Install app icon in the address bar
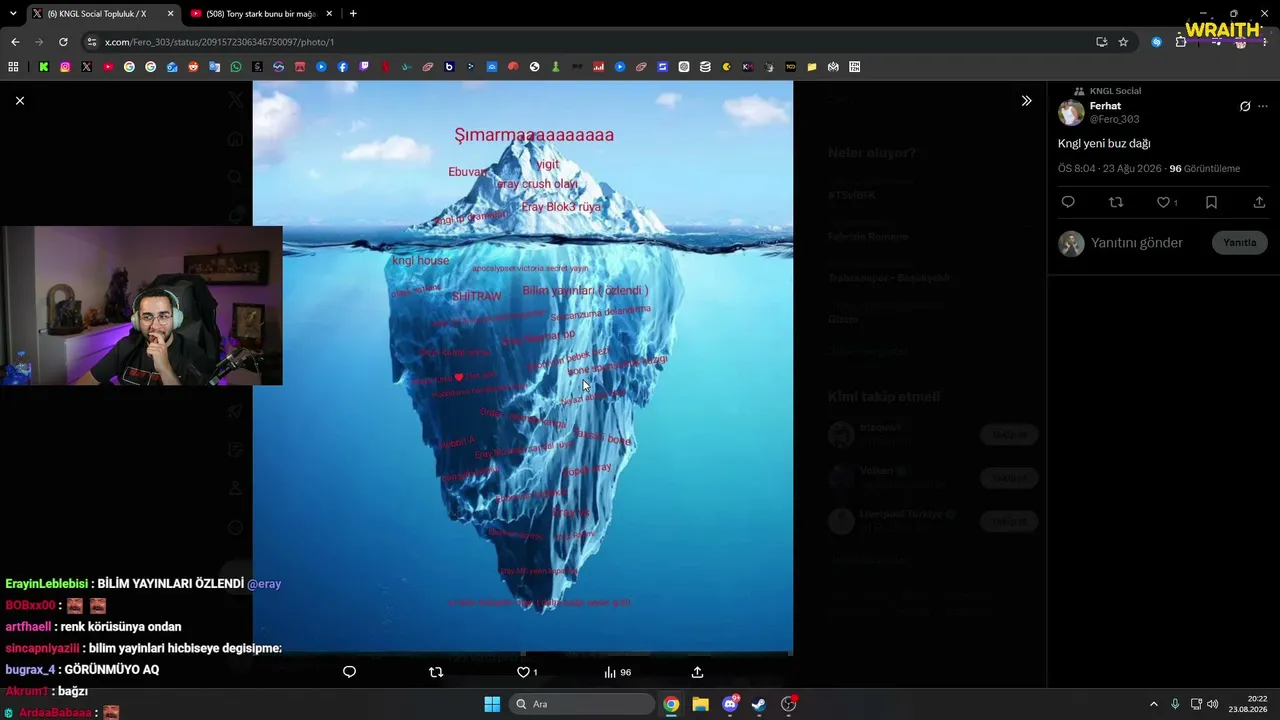 click(x=1101, y=42)
